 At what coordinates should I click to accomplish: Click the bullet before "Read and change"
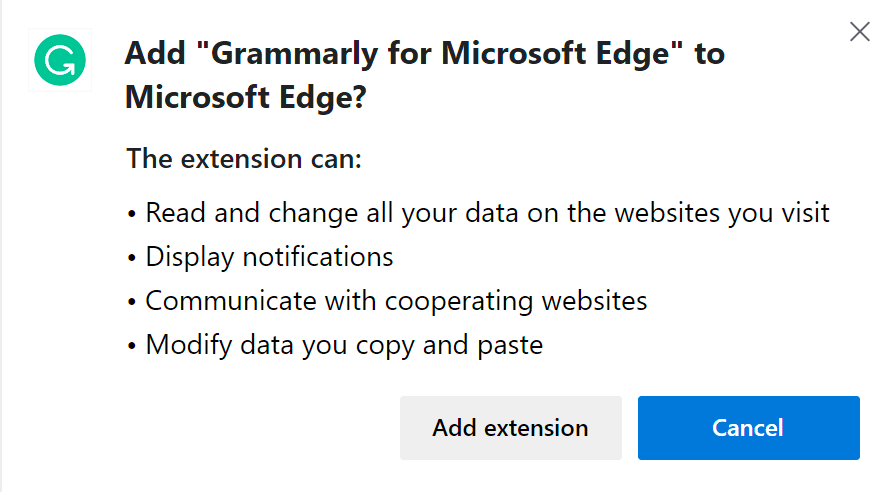click(132, 214)
